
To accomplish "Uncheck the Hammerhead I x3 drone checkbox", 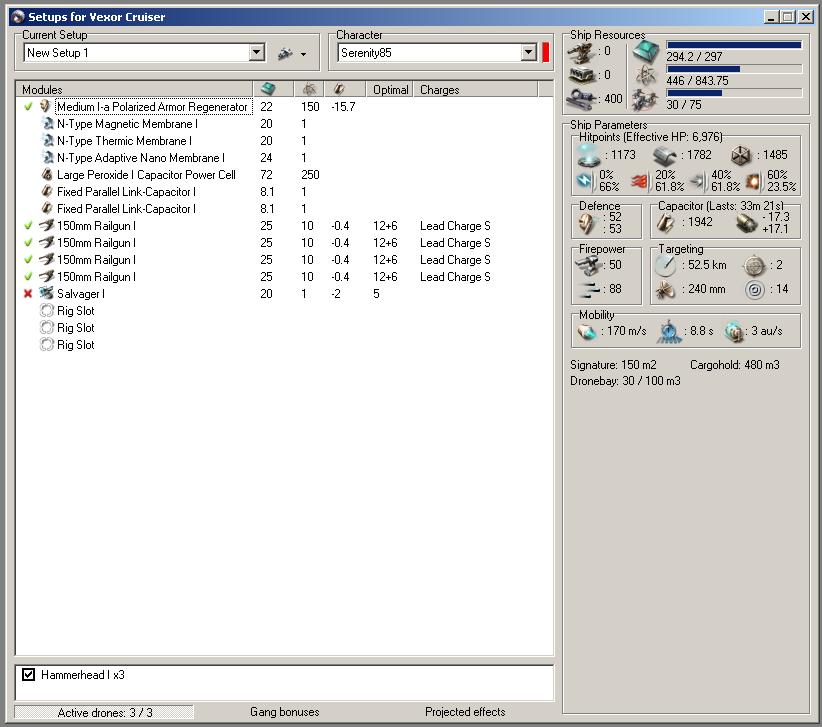I will click(x=29, y=675).
